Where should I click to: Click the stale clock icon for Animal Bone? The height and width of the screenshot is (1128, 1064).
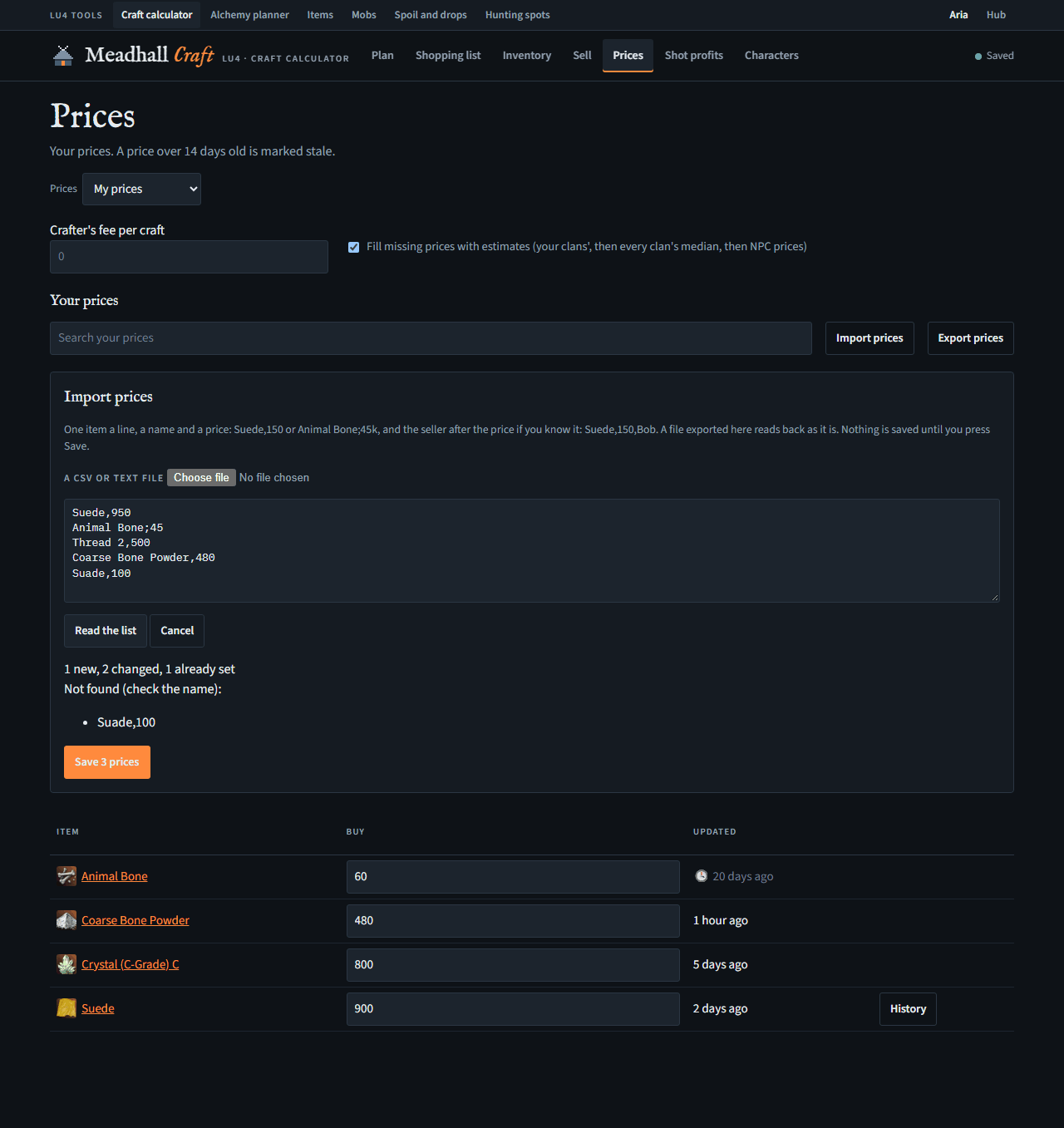tap(702, 876)
